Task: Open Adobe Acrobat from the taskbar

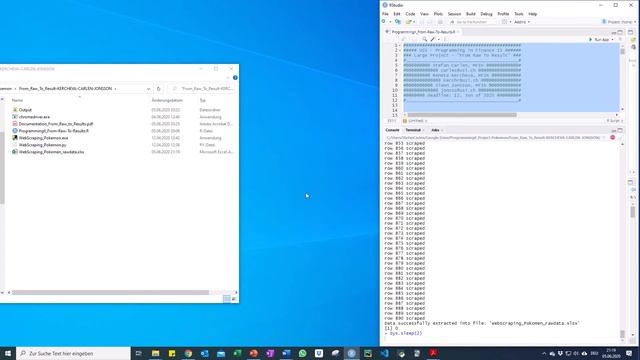Action: click(433, 353)
